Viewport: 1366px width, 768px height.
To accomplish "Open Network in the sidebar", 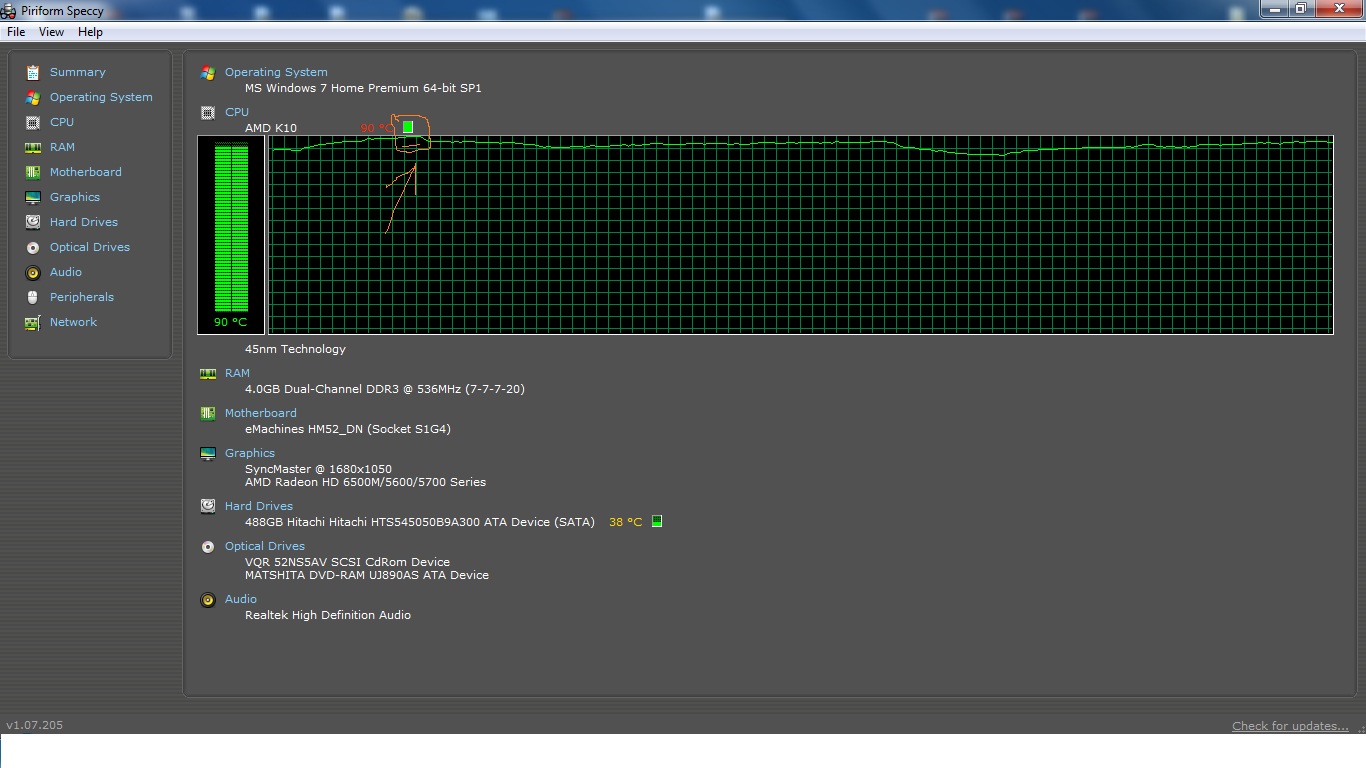I will click(73, 322).
